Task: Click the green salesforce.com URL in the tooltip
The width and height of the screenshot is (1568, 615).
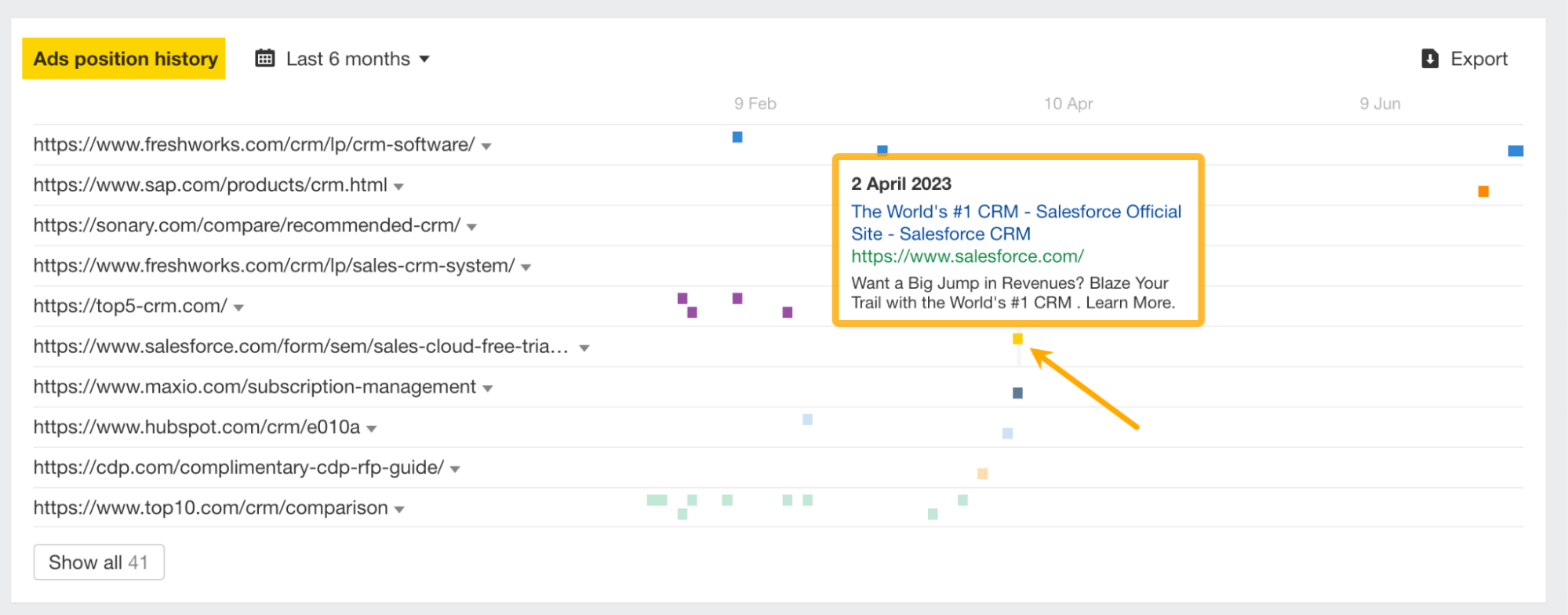Action: [x=966, y=257]
